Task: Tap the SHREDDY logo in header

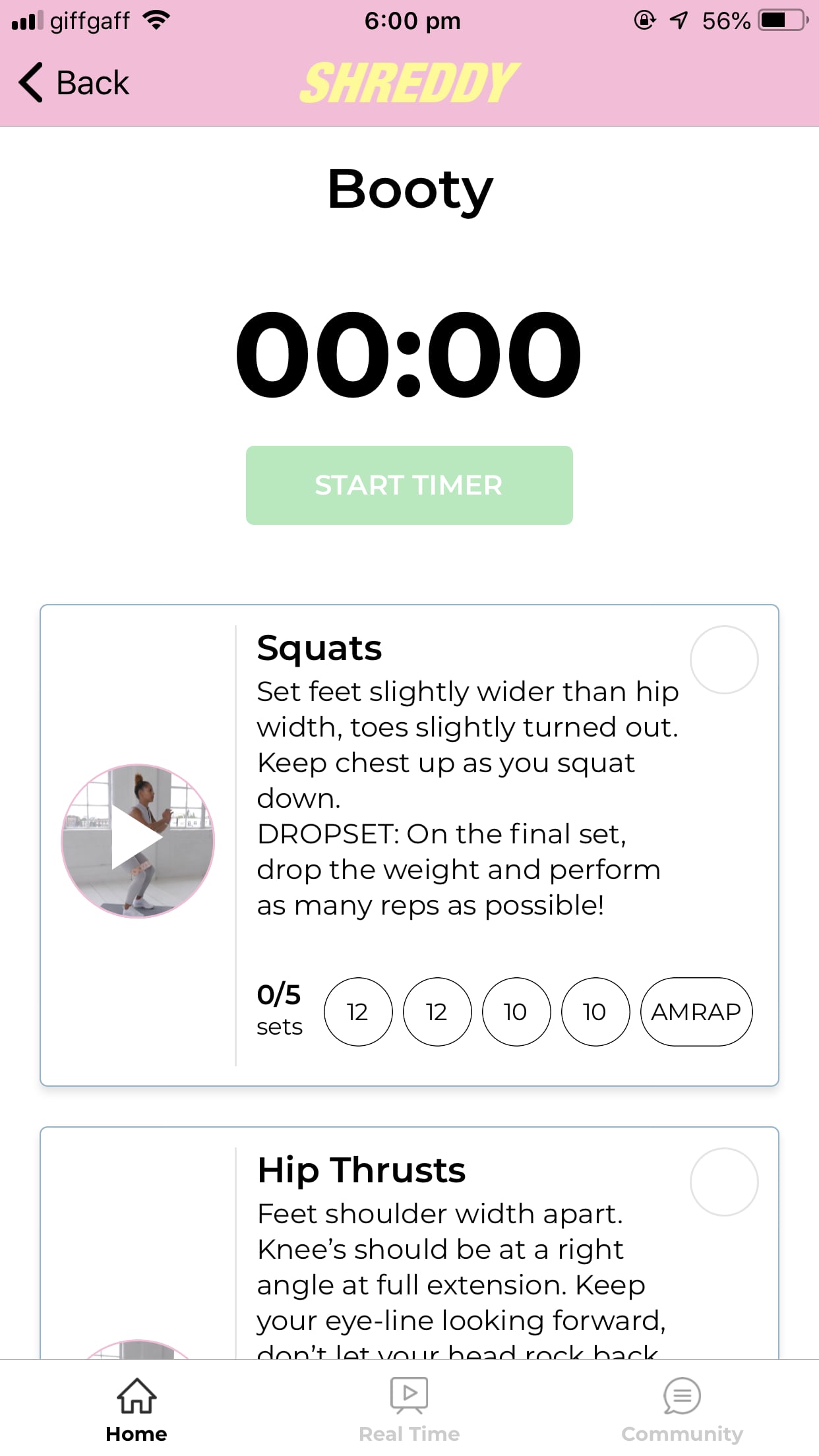Action: click(x=409, y=82)
